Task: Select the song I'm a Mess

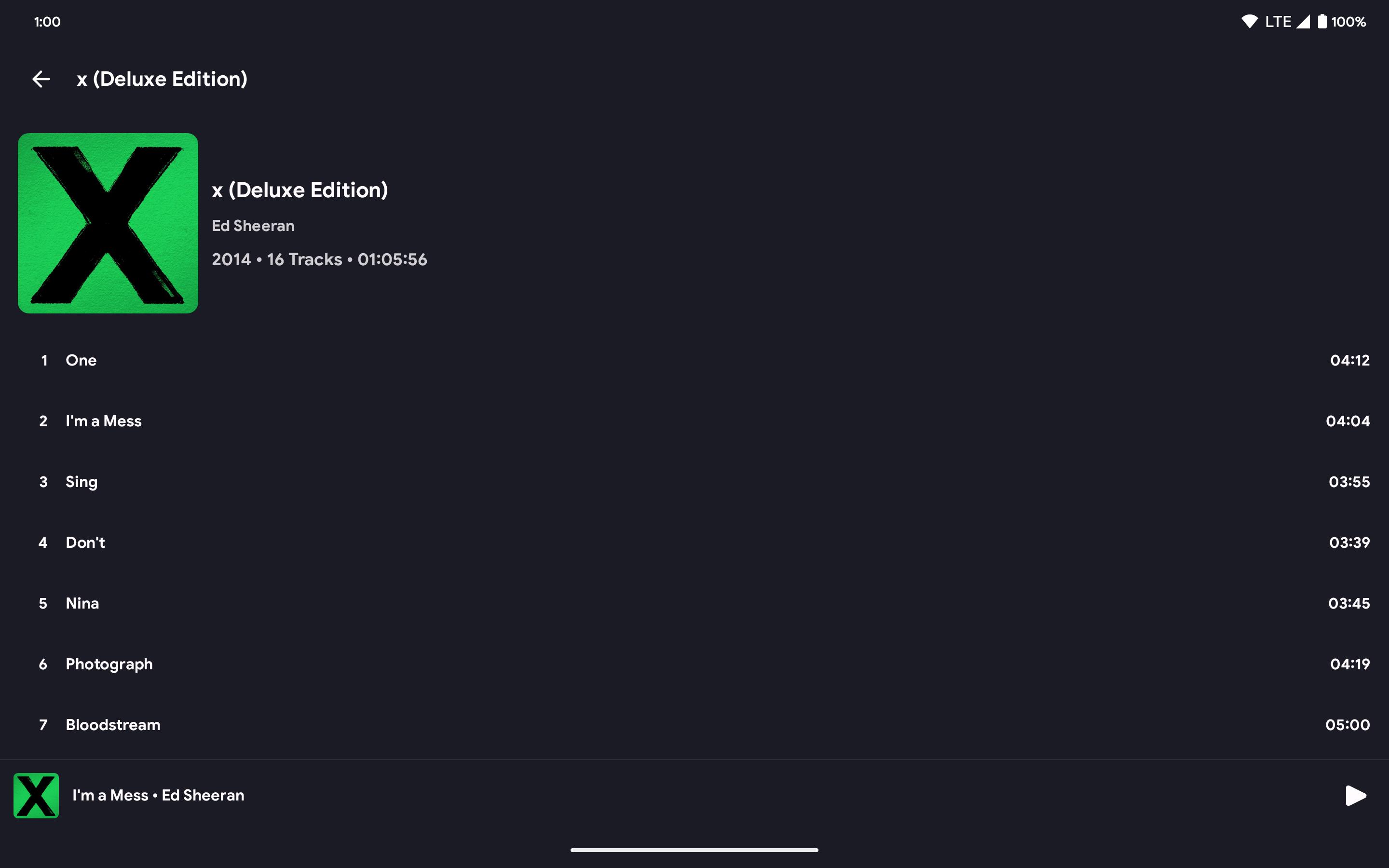Action: click(x=694, y=421)
